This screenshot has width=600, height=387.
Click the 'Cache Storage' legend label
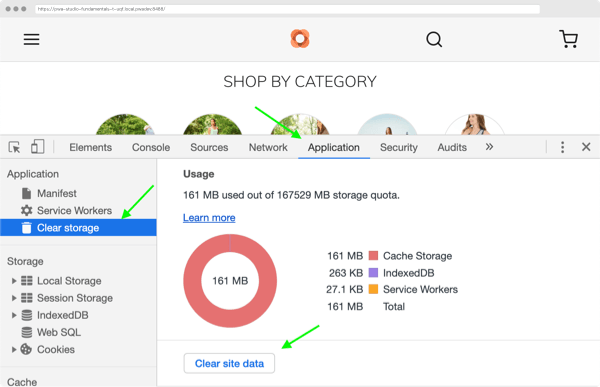click(x=417, y=256)
